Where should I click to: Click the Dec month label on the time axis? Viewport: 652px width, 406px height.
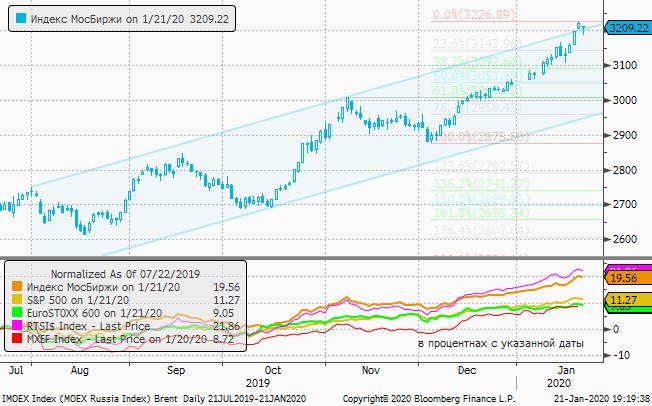[x=467, y=370]
